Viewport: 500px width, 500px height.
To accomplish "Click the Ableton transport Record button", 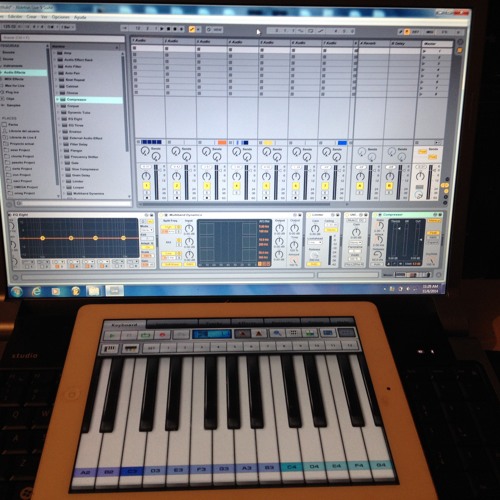I will [175, 29].
